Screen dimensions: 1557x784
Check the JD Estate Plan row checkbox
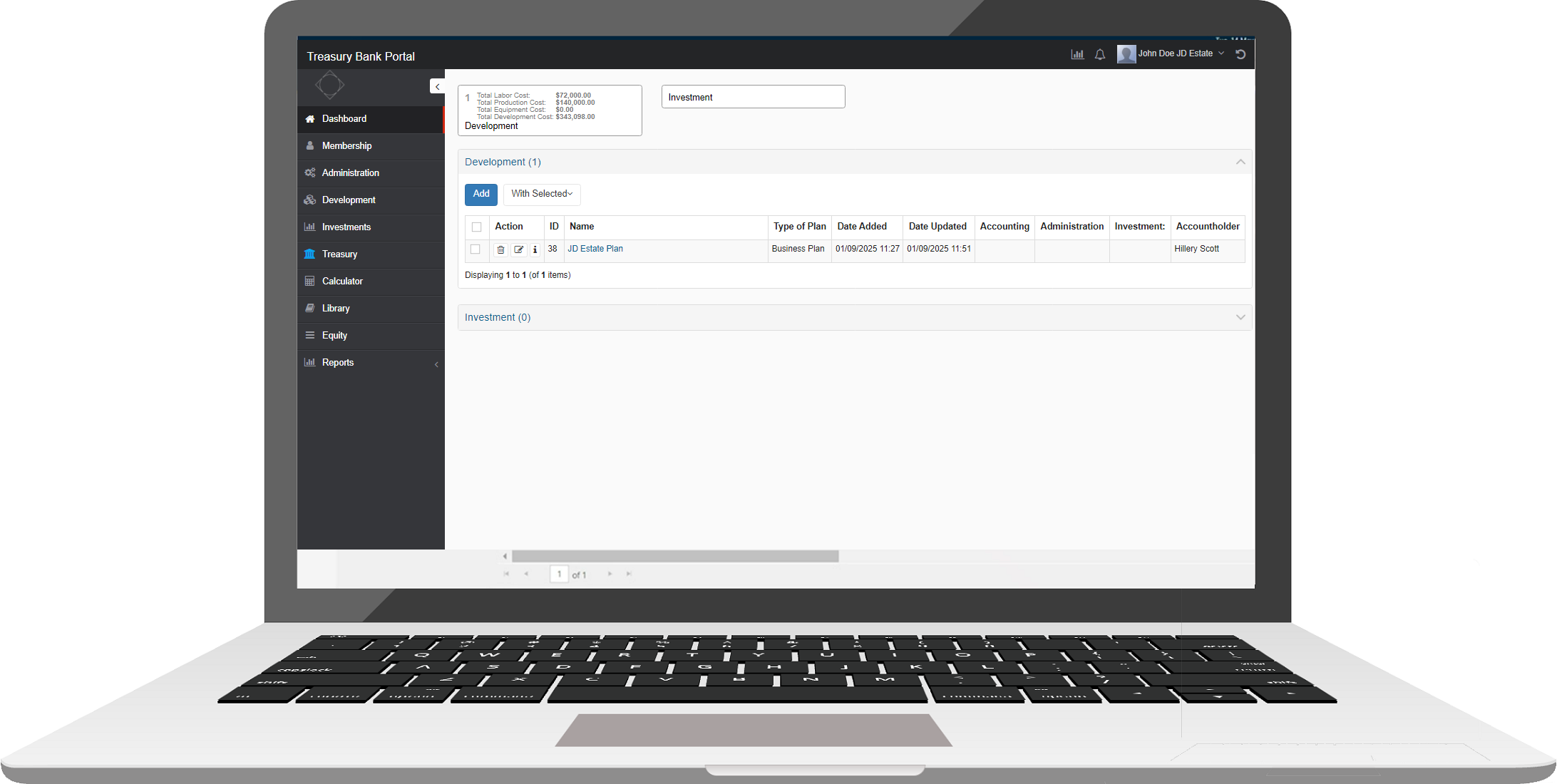point(476,249)
